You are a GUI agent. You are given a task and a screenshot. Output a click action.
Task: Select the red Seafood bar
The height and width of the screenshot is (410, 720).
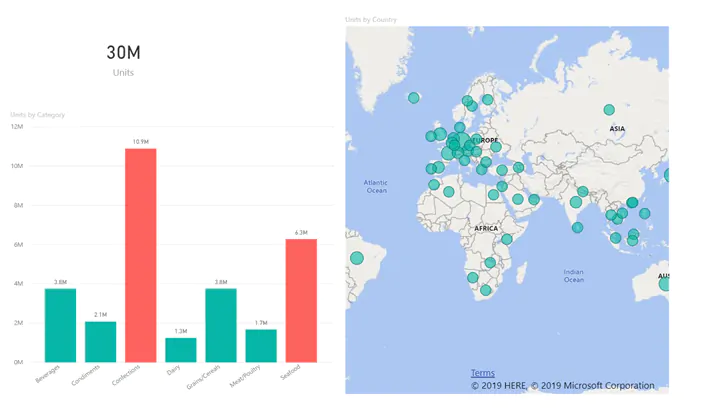click(x=301, y=301)
